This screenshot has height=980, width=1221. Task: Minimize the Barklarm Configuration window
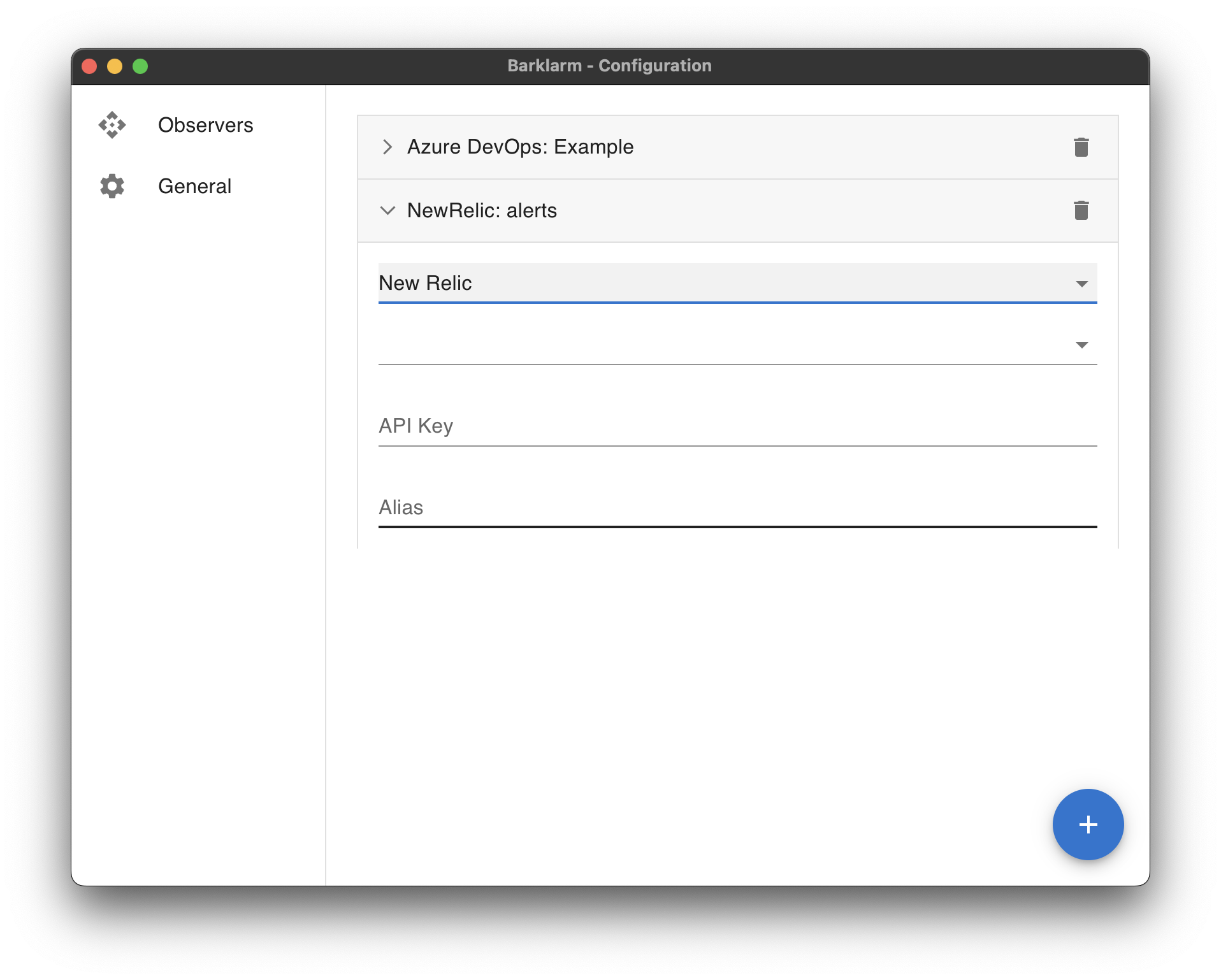click(x=115, y=66)
